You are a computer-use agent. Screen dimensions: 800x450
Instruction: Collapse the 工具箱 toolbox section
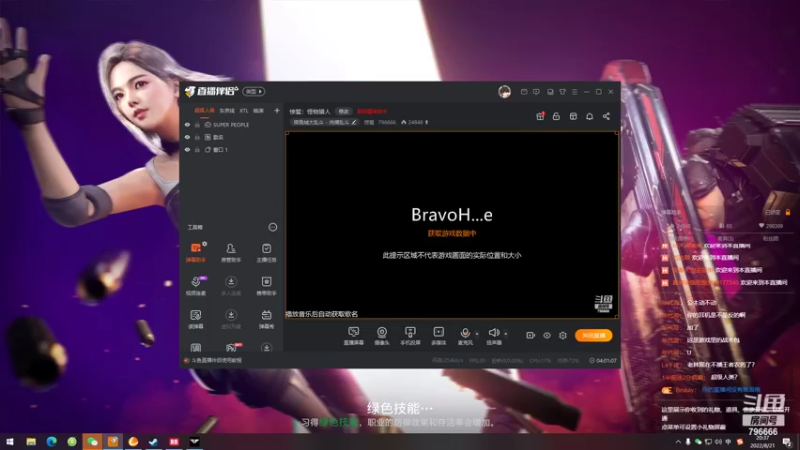[273, 227]
